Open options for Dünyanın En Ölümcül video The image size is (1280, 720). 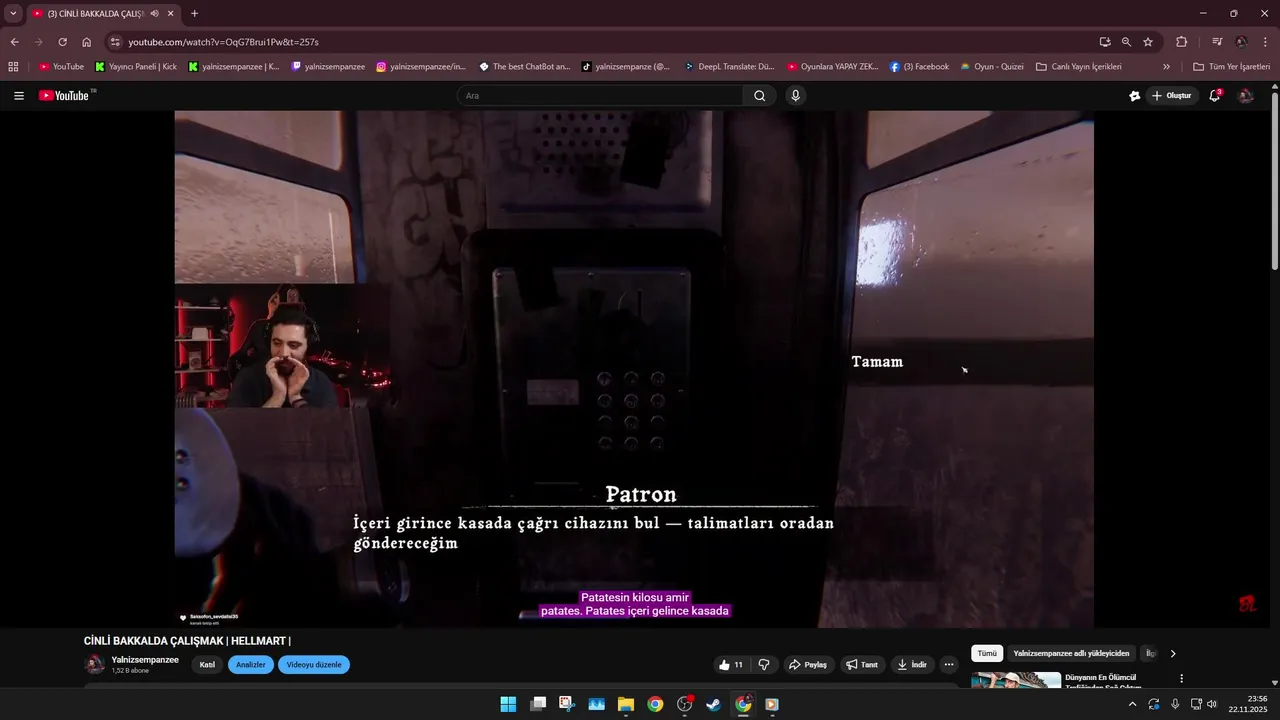click(1181, 679)
